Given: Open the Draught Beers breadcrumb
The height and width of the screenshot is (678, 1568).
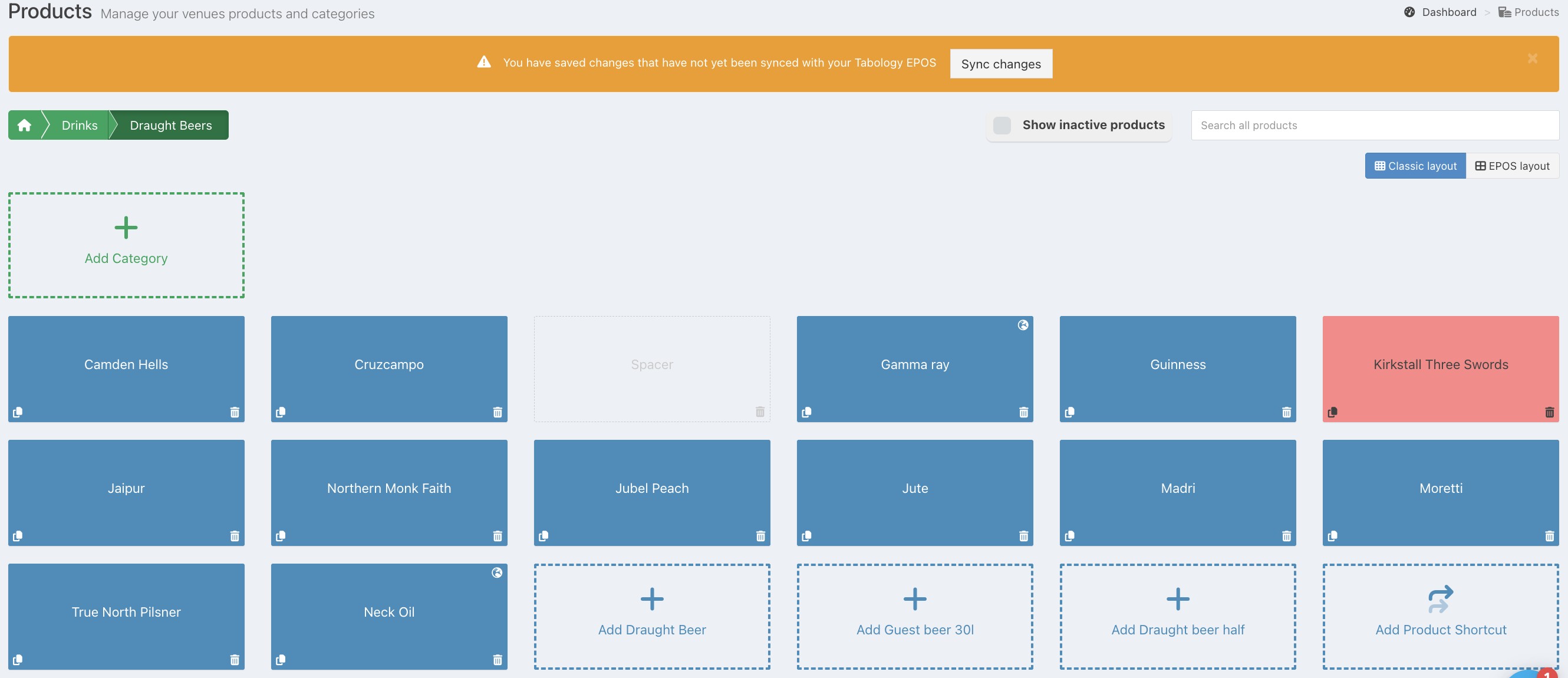Looking at the screenshot, I should 171,126.
